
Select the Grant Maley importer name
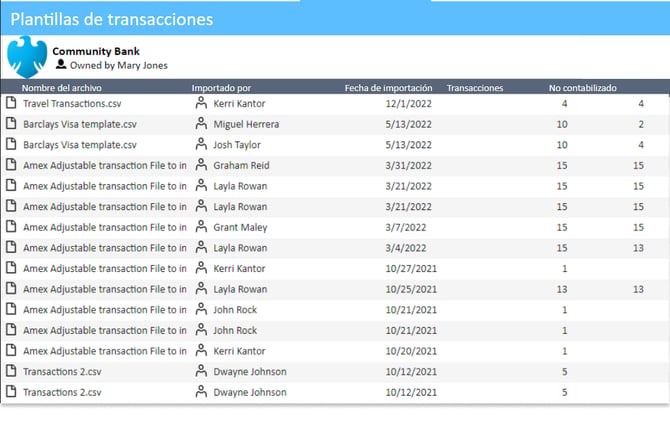pyautogui.click(x=240, y=227)
